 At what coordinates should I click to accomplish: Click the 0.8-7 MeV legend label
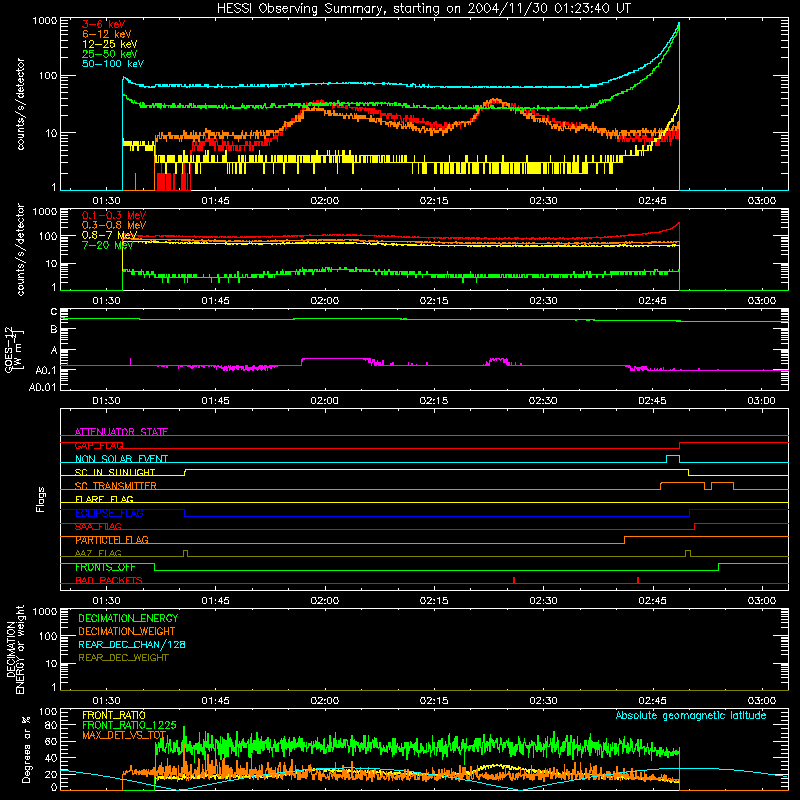click(x=109, y=235)
